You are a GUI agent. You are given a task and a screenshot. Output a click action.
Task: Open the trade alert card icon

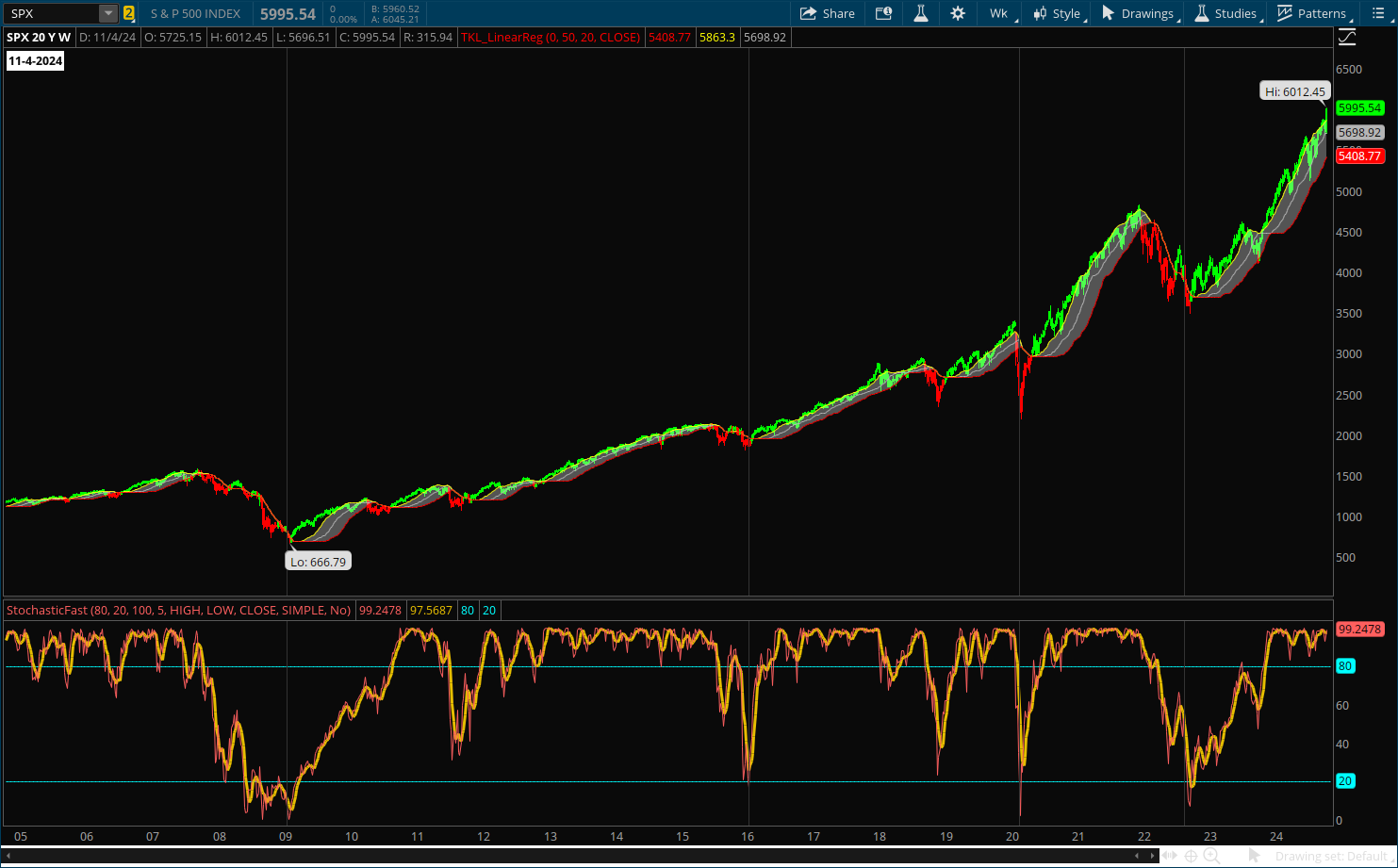(x=883, y=13)
